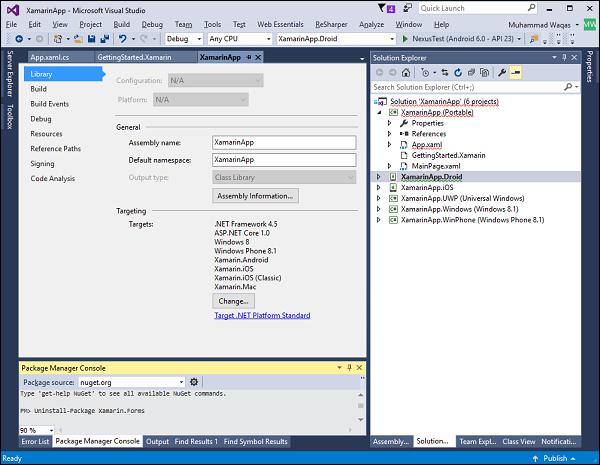Open the Toolbox side tab
600x465 pixels.
(x=10, y=116)
